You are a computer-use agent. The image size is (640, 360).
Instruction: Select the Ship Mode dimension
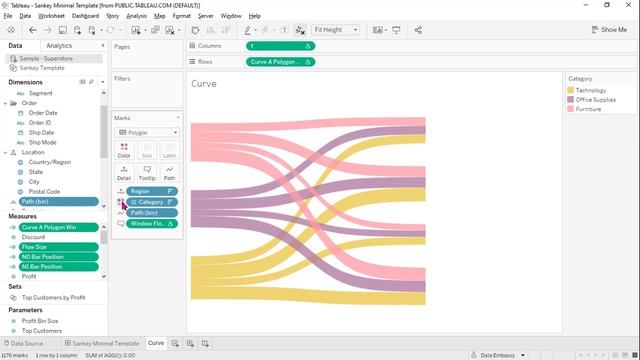pyautogui.click(x=42, y=142)
